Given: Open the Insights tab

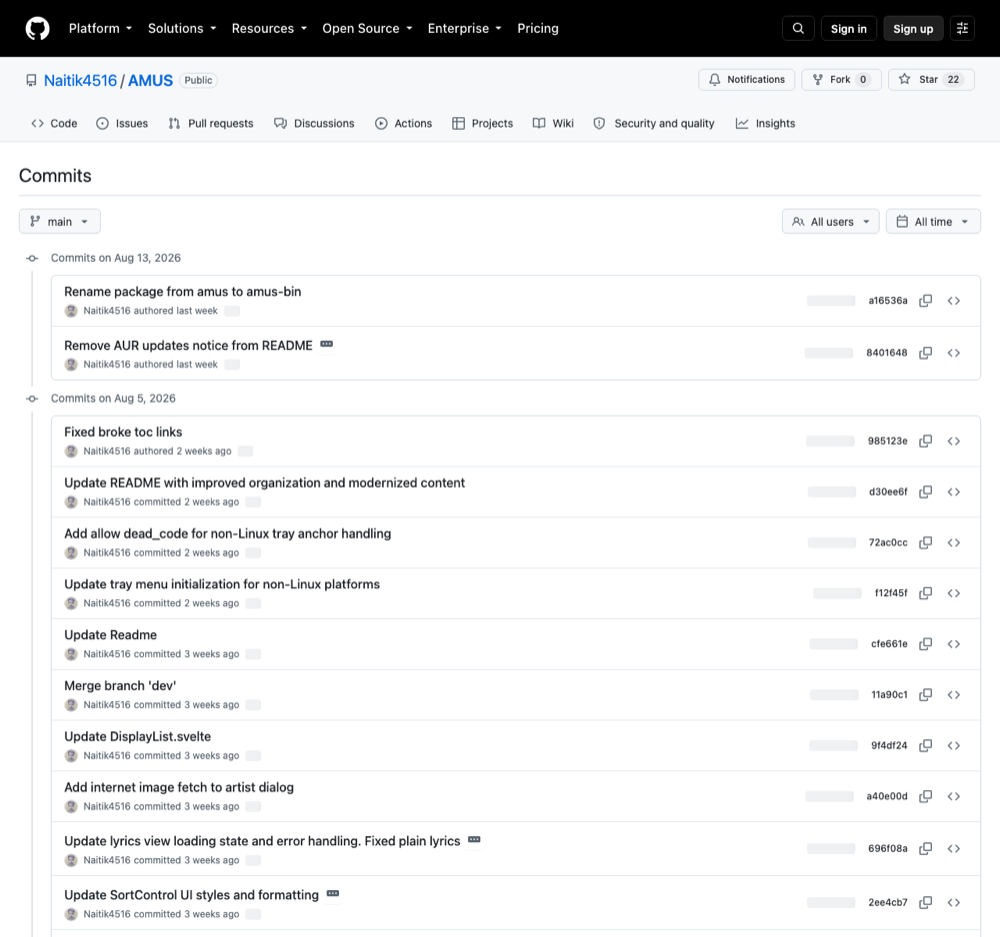Looking at the screenshot, I should 765,124.
